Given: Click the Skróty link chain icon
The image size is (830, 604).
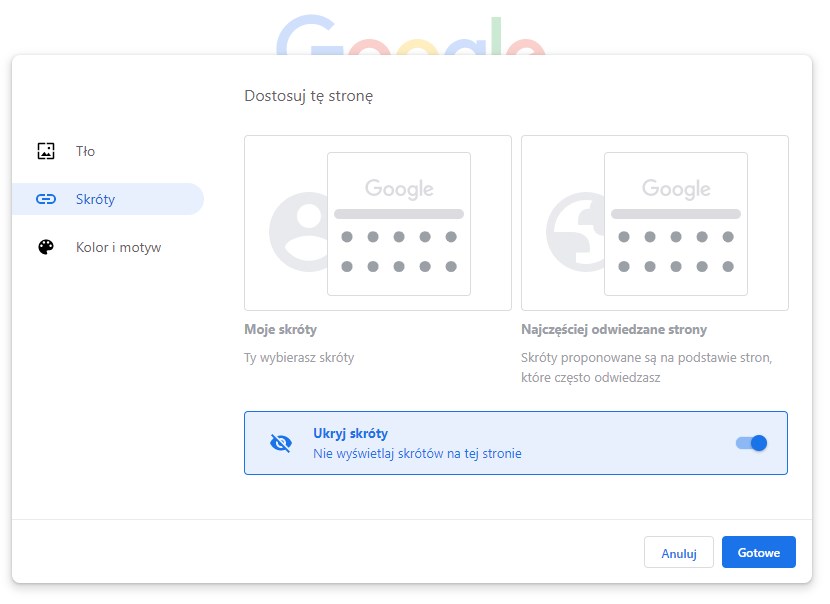Looking at the screenshot, I should (46, 199).
